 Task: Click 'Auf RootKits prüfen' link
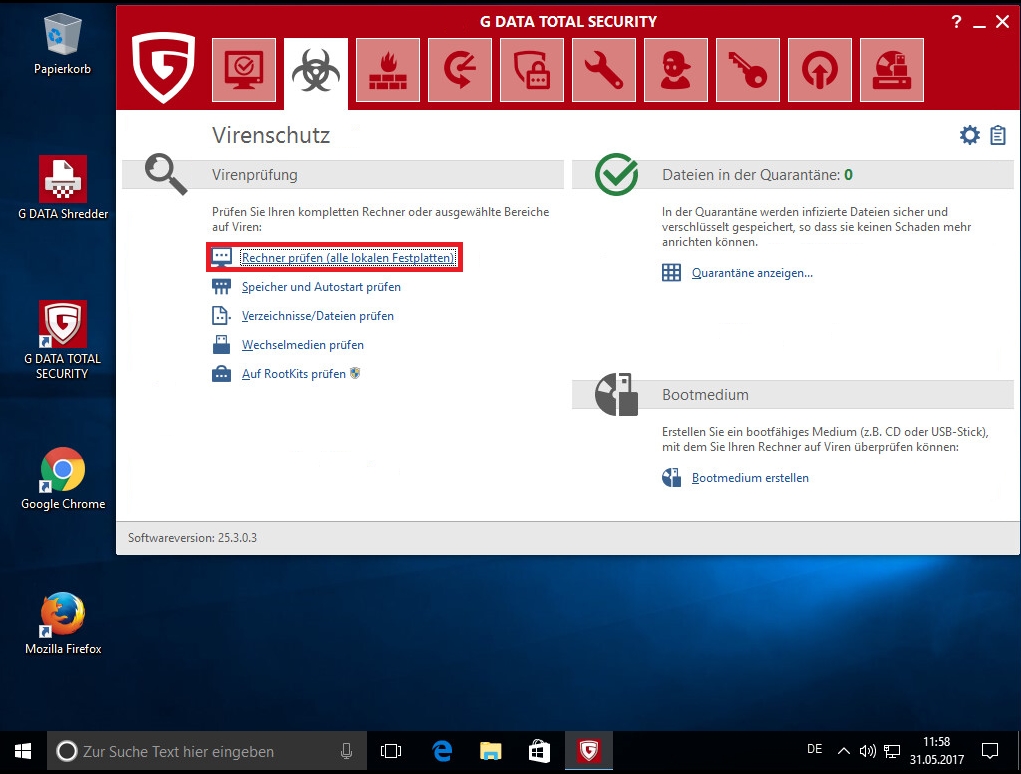click(294, 374)
